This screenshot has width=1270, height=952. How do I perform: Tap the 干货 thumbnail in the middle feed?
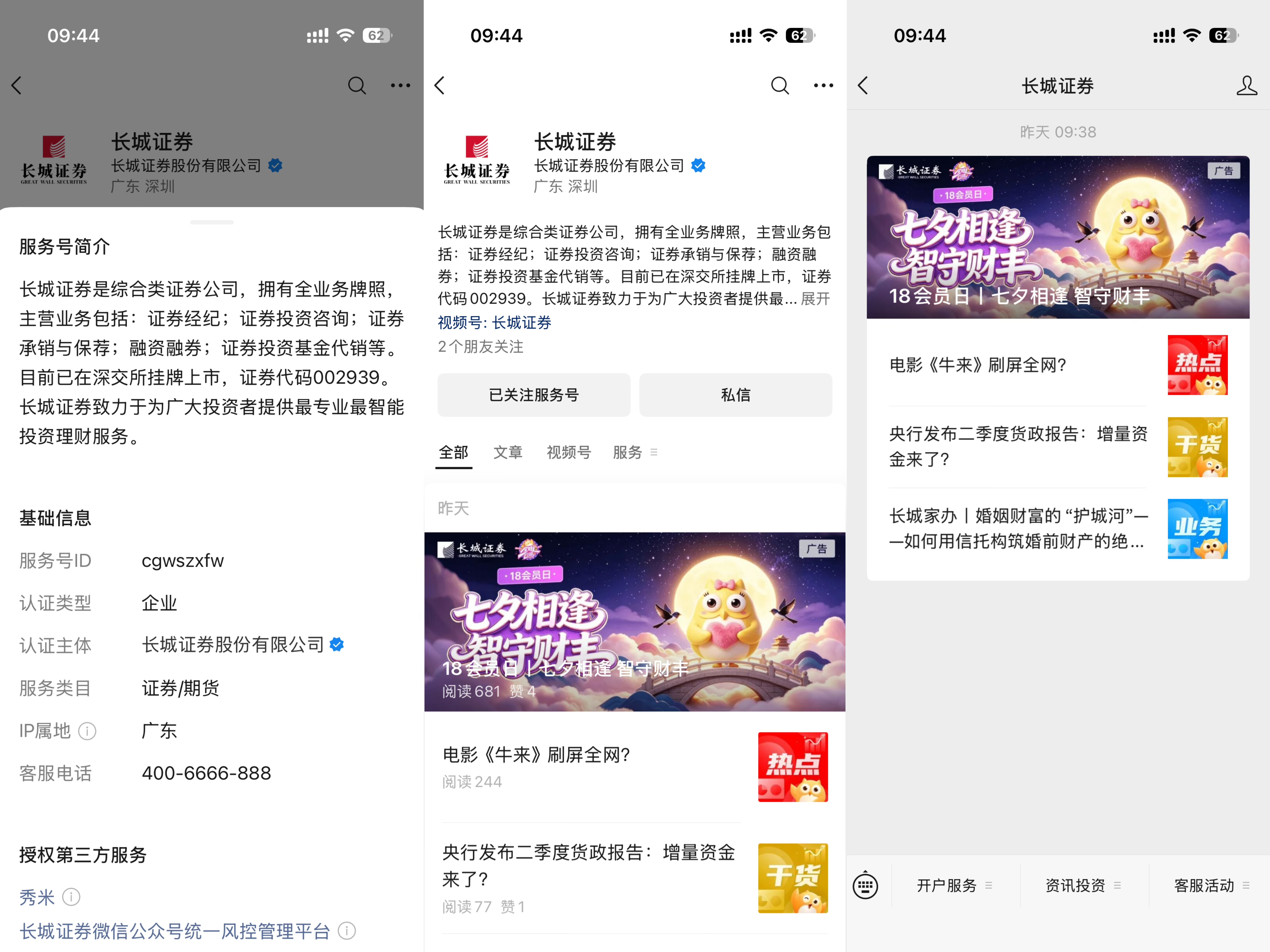pos(793,878)
